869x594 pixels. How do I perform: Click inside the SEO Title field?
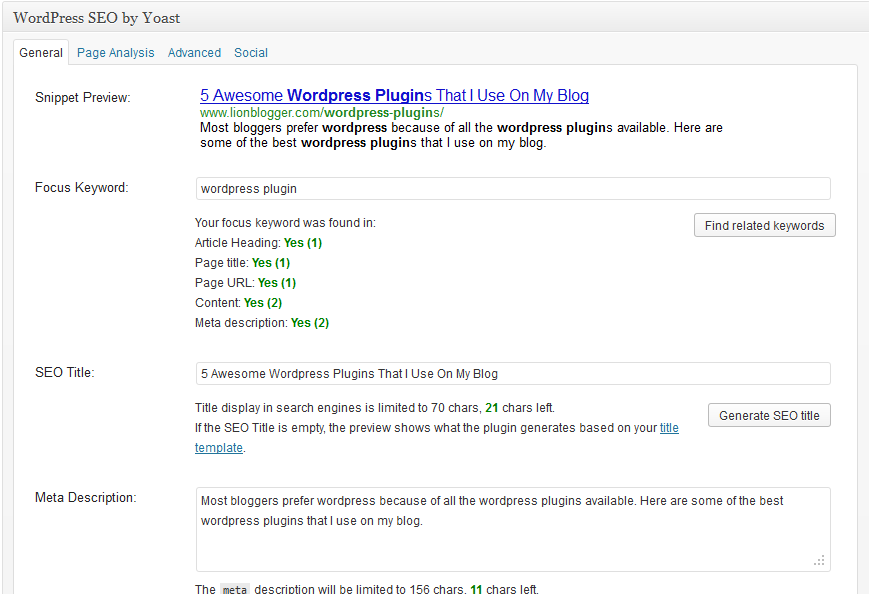click(x=512, y=373)
